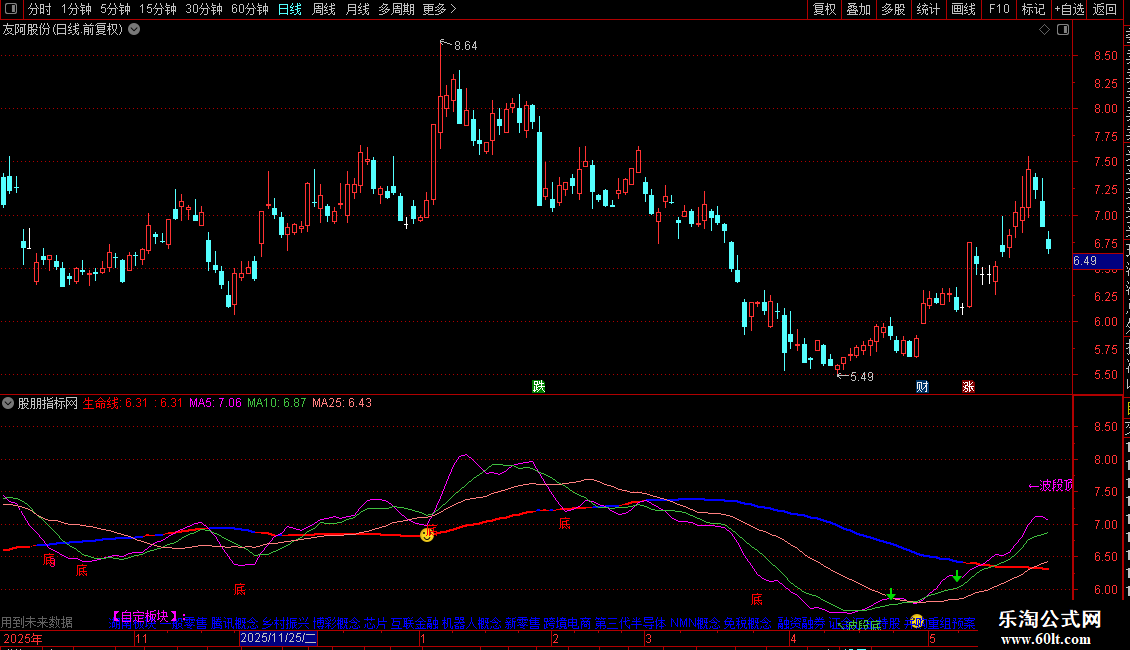Click the smiley face on 生命线 near January
This screenshot has height=650, width=1130.
[x=427, y=534]
